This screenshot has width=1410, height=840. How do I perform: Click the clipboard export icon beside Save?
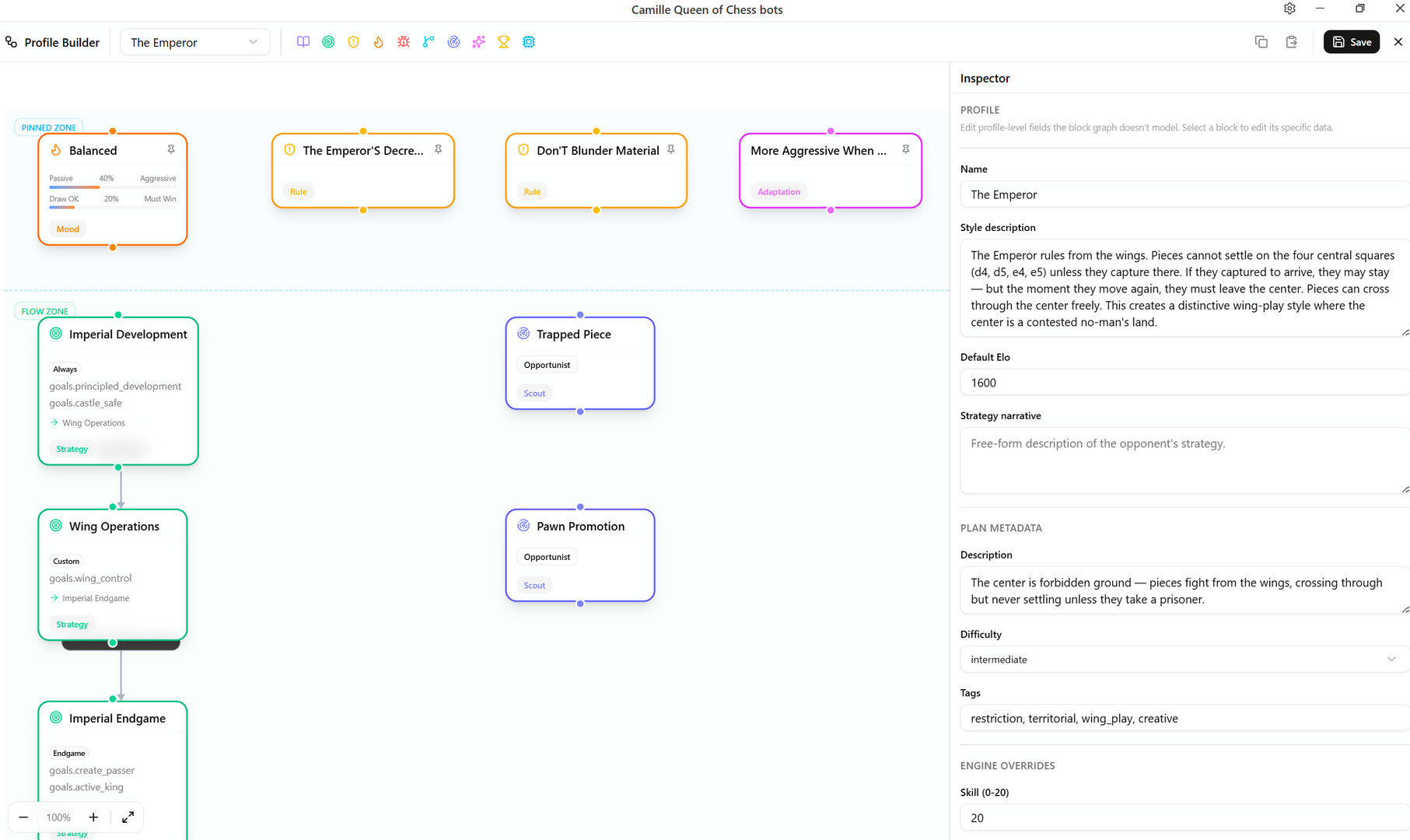pos(1292,42)
